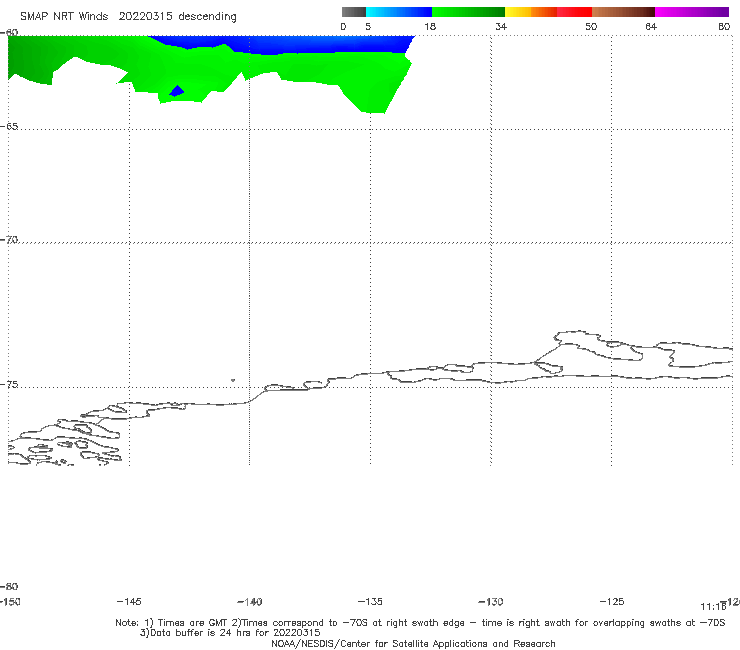Click the note text 'Times are GMT'
This screenshot has width=740, height=650.
193,623
